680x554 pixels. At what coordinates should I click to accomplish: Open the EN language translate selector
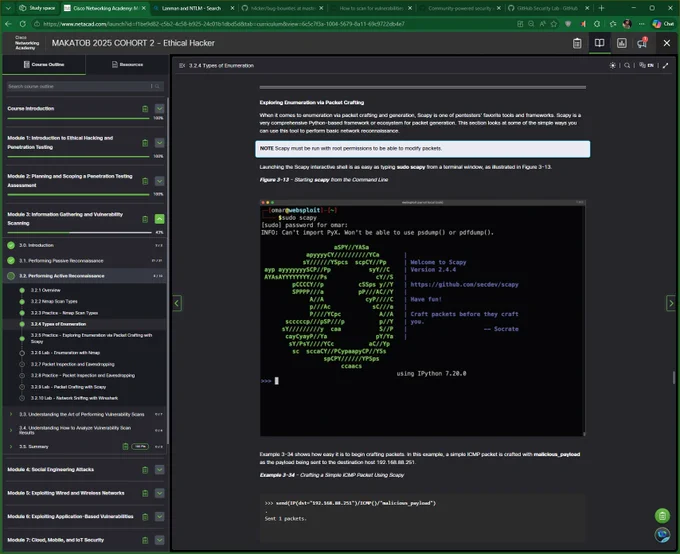[x=646, y=66]
